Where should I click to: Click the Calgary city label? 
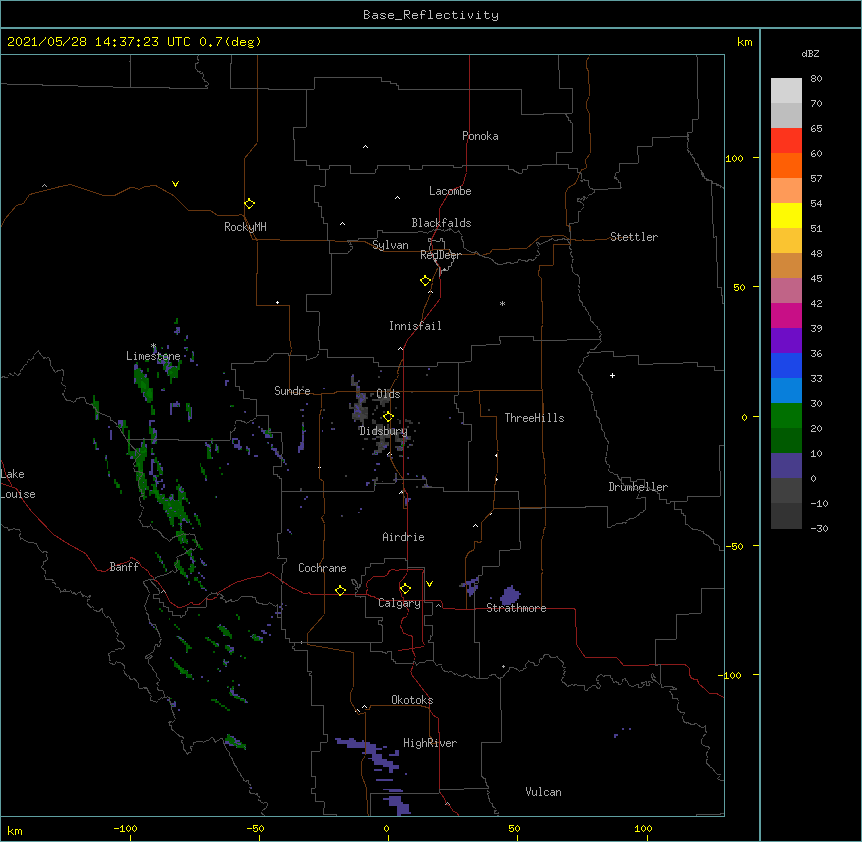pyautogui.click(x=399, y=603)
